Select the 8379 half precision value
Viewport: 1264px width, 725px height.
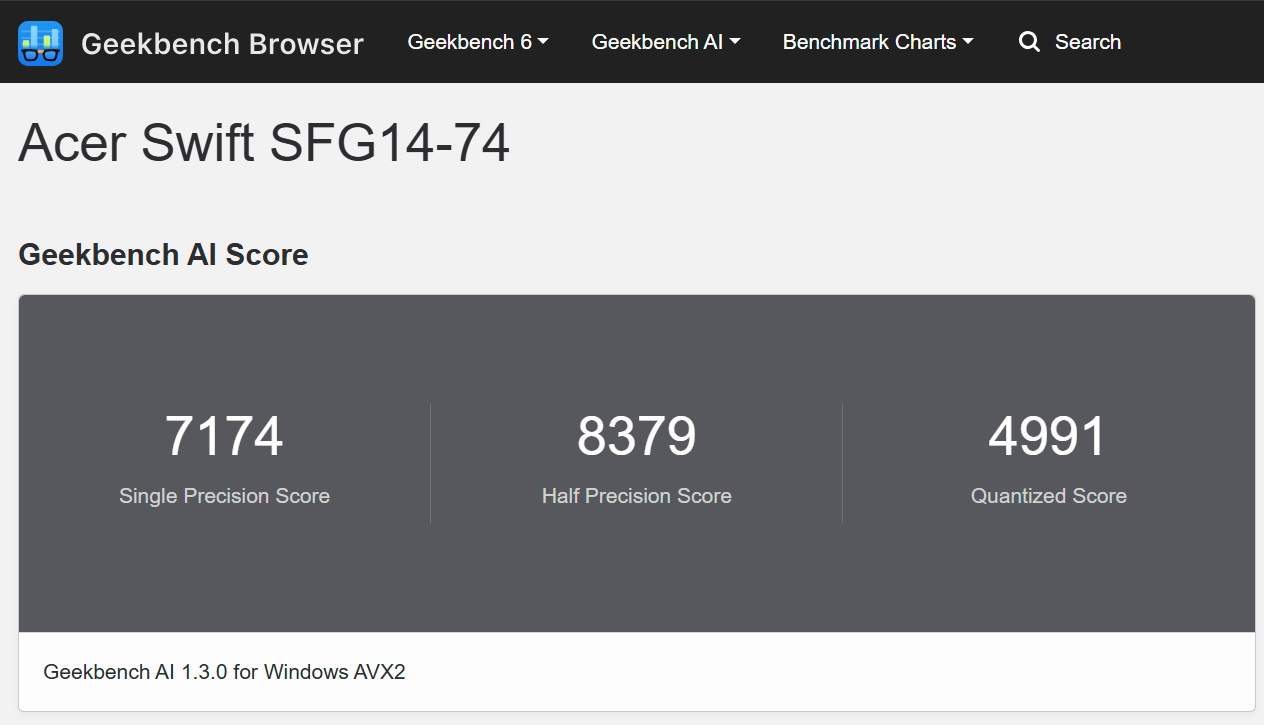tap(637, 436)
